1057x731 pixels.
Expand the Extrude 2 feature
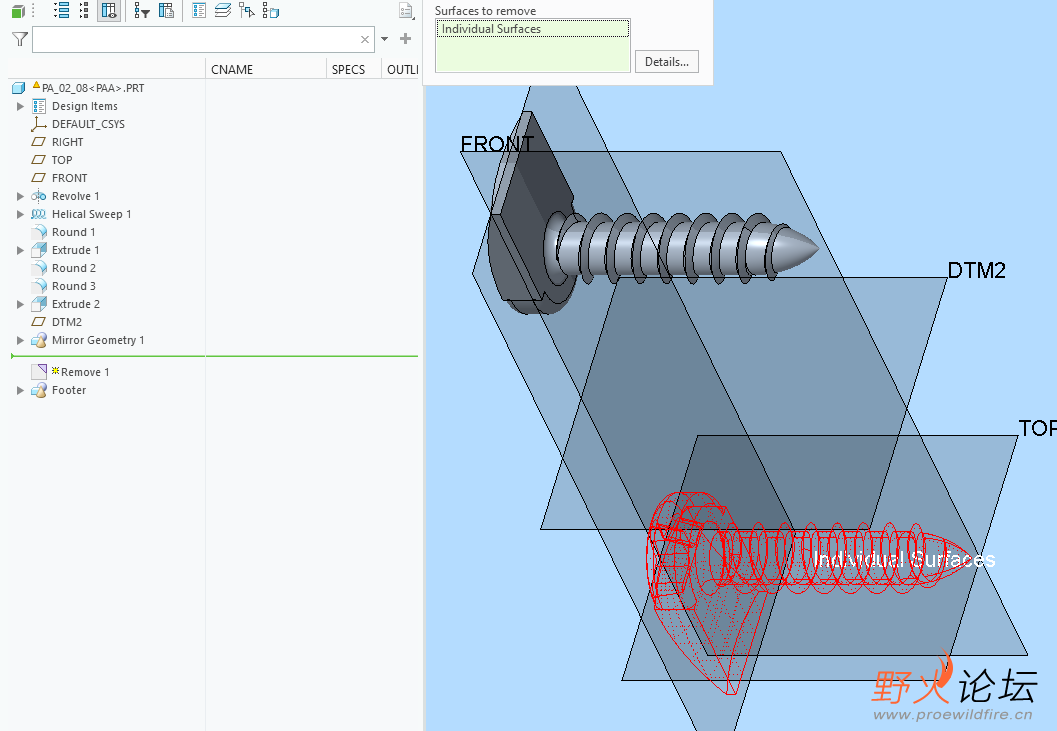coord(20,304)
